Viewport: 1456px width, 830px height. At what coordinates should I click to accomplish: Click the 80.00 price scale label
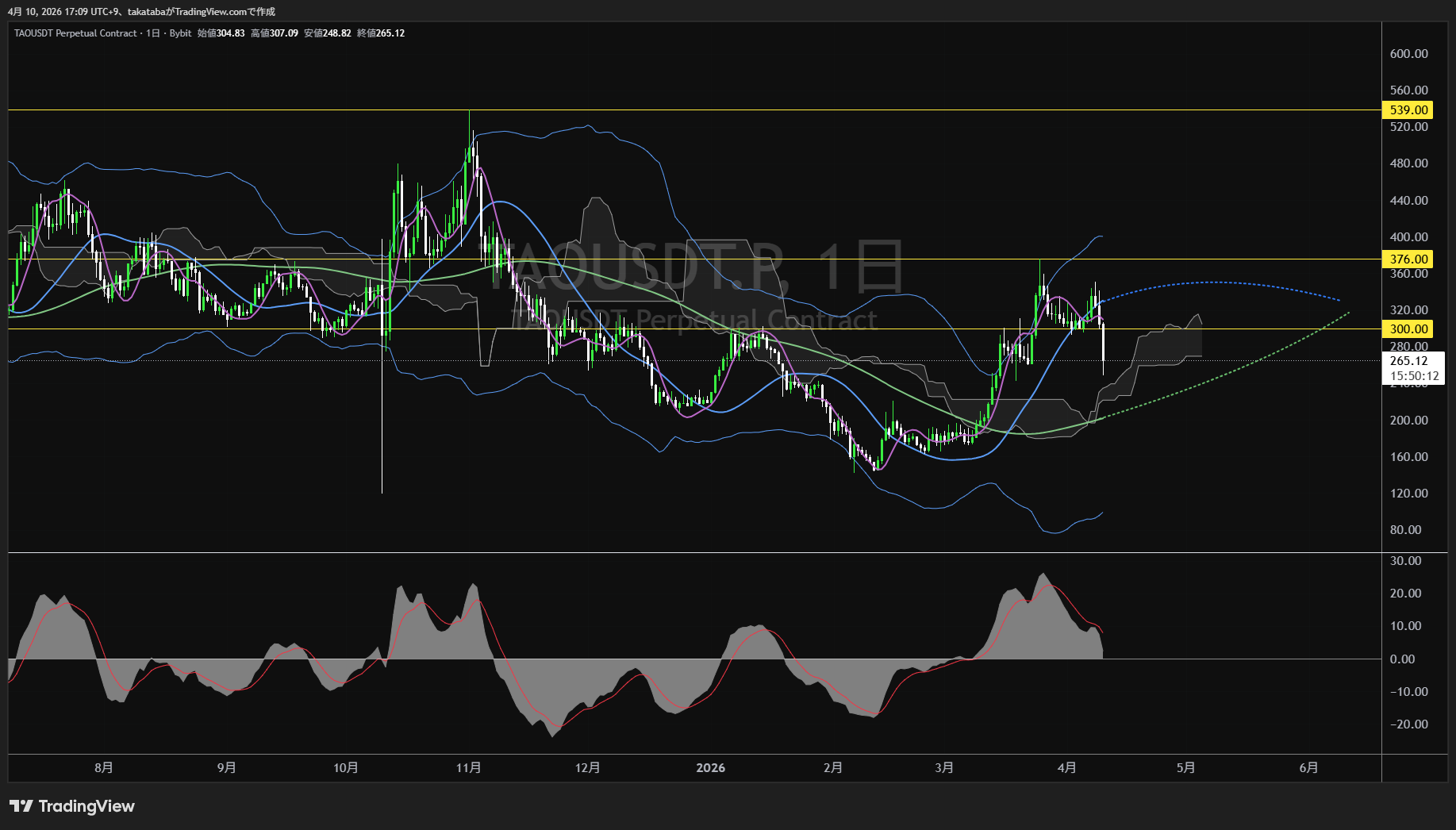1405,530
